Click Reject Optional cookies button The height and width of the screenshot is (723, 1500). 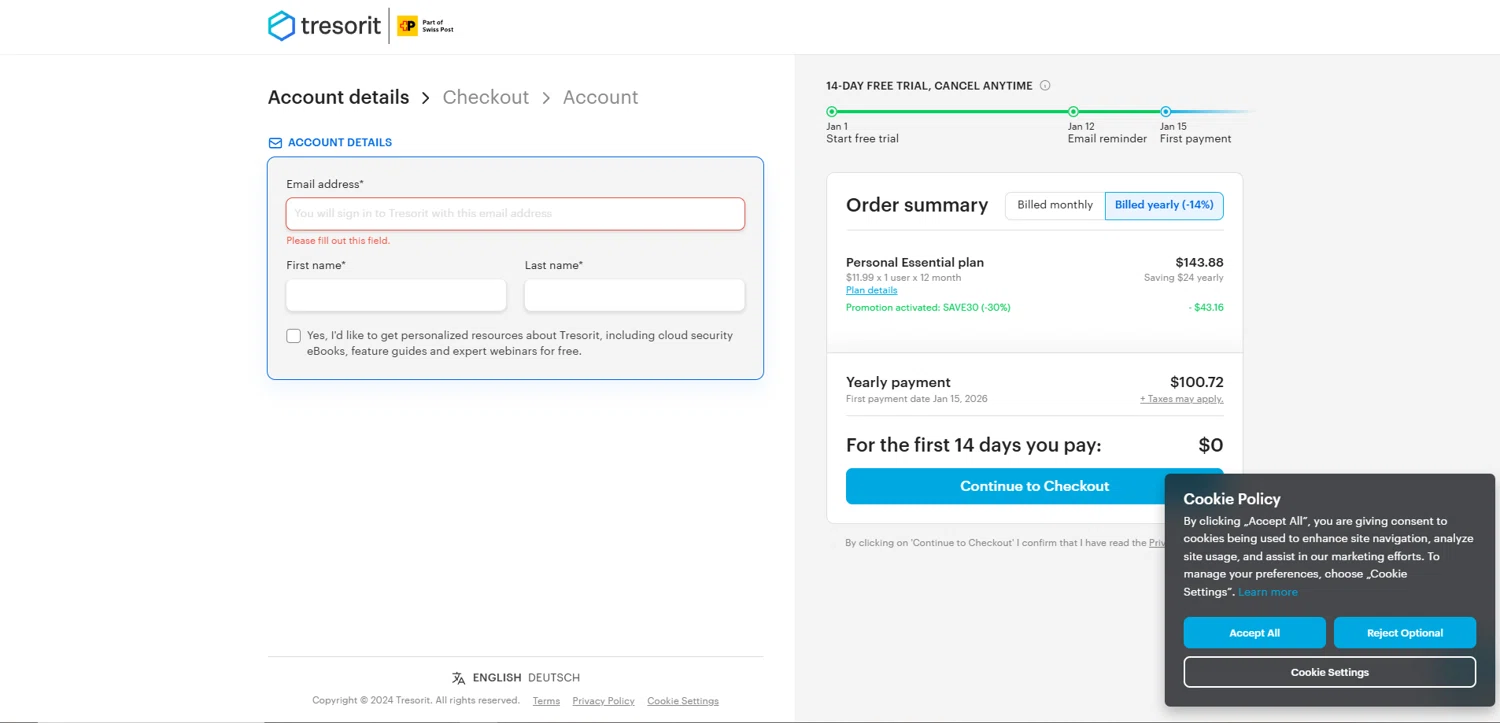click(1404, 633)
